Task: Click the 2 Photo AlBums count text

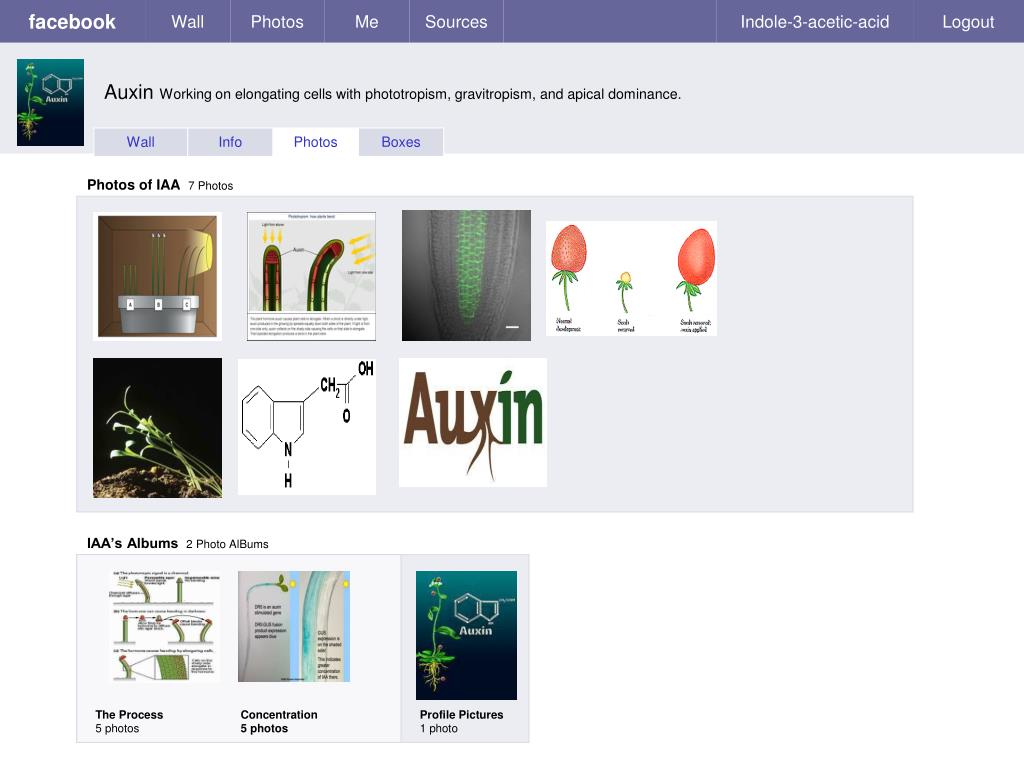Action: coord(227,544)
